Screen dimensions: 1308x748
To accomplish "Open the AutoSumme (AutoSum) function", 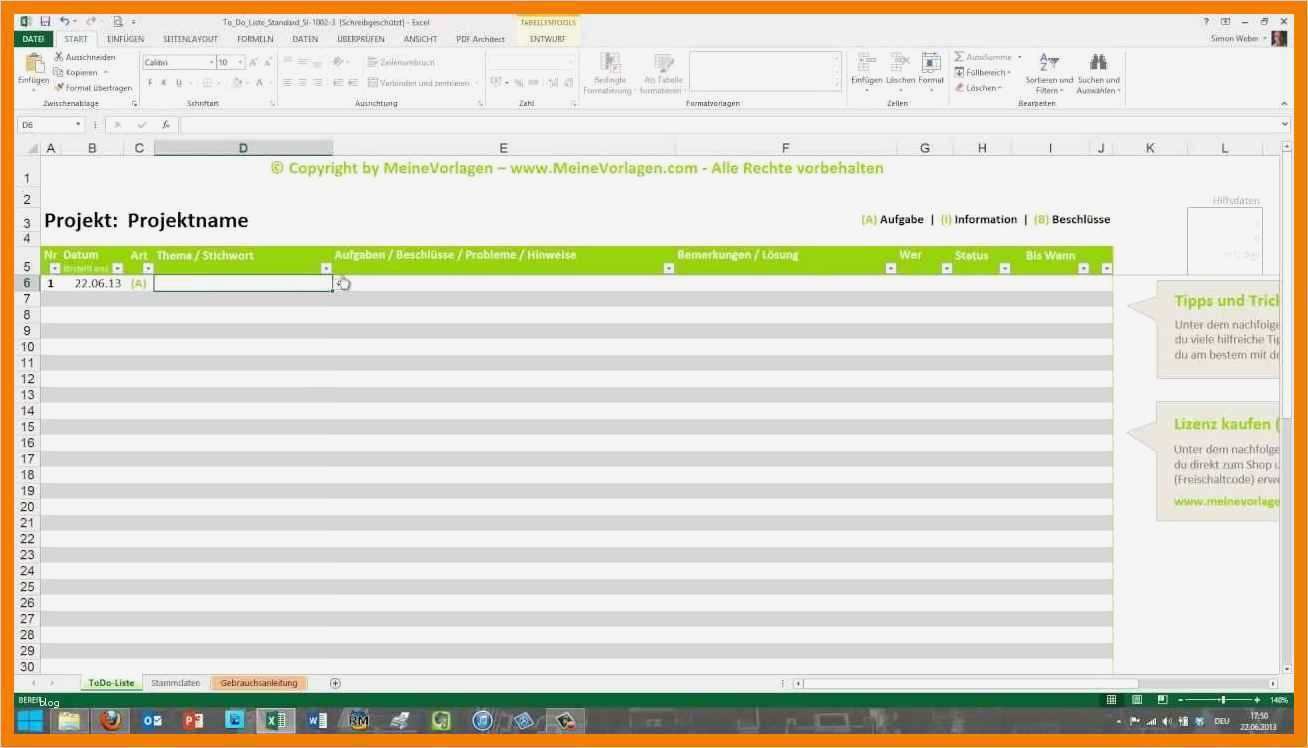I will [x=960, y=57].
